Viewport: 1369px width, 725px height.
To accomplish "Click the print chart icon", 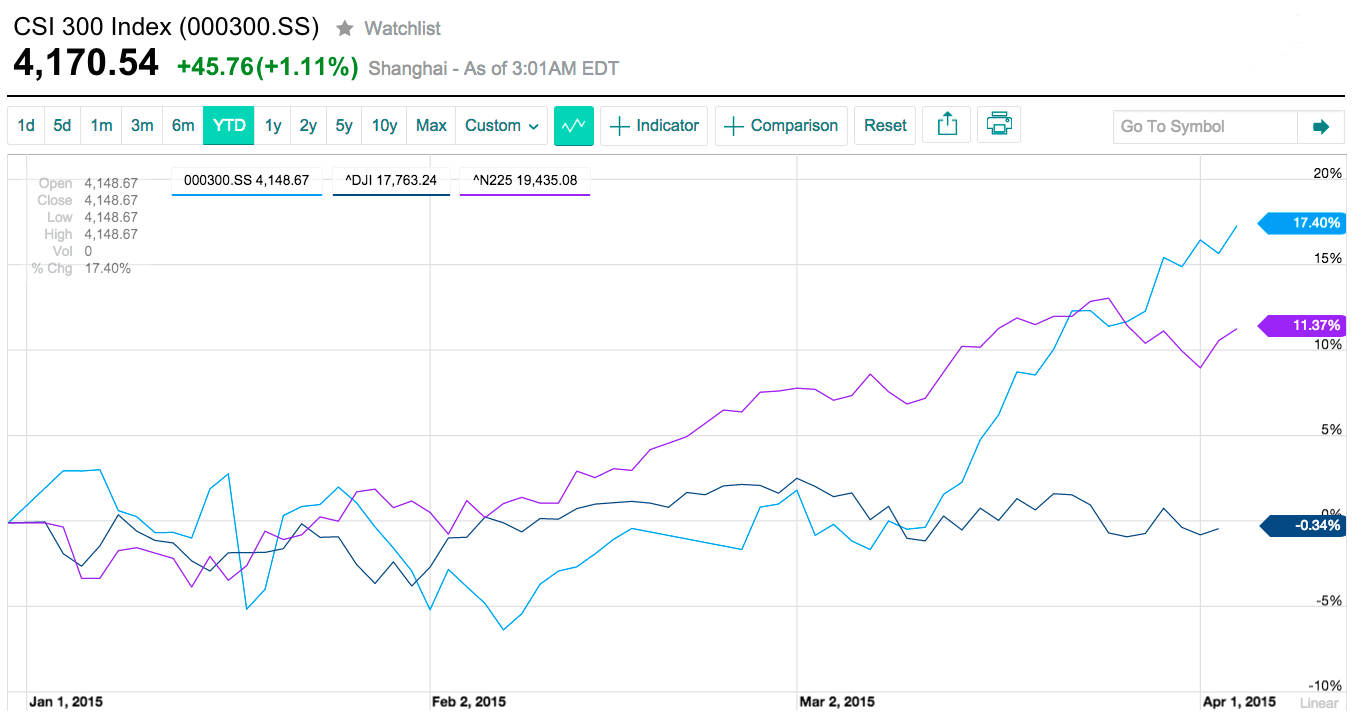I will point(998,126).
